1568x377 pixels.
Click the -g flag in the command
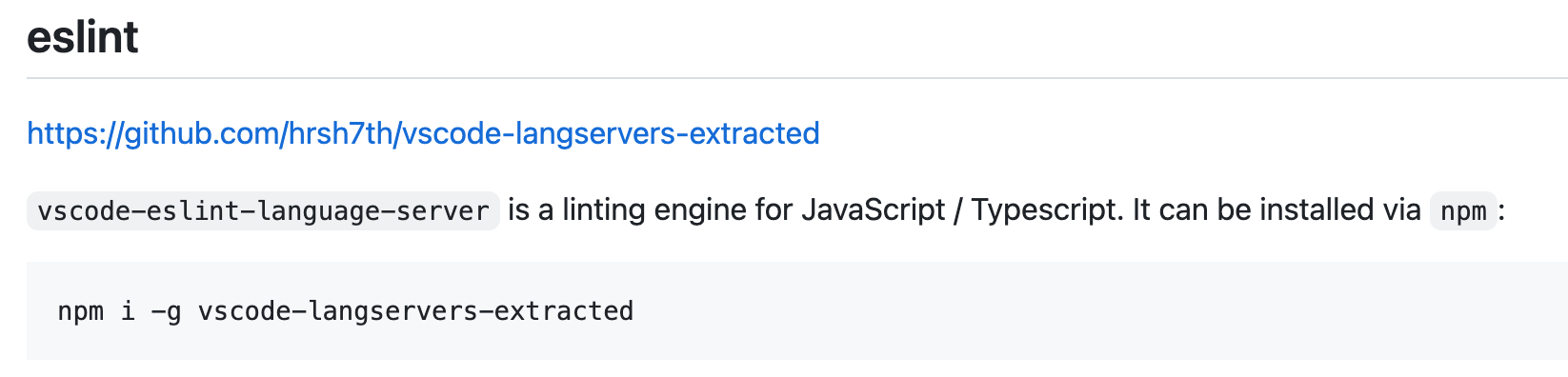(x=167, y=311)
